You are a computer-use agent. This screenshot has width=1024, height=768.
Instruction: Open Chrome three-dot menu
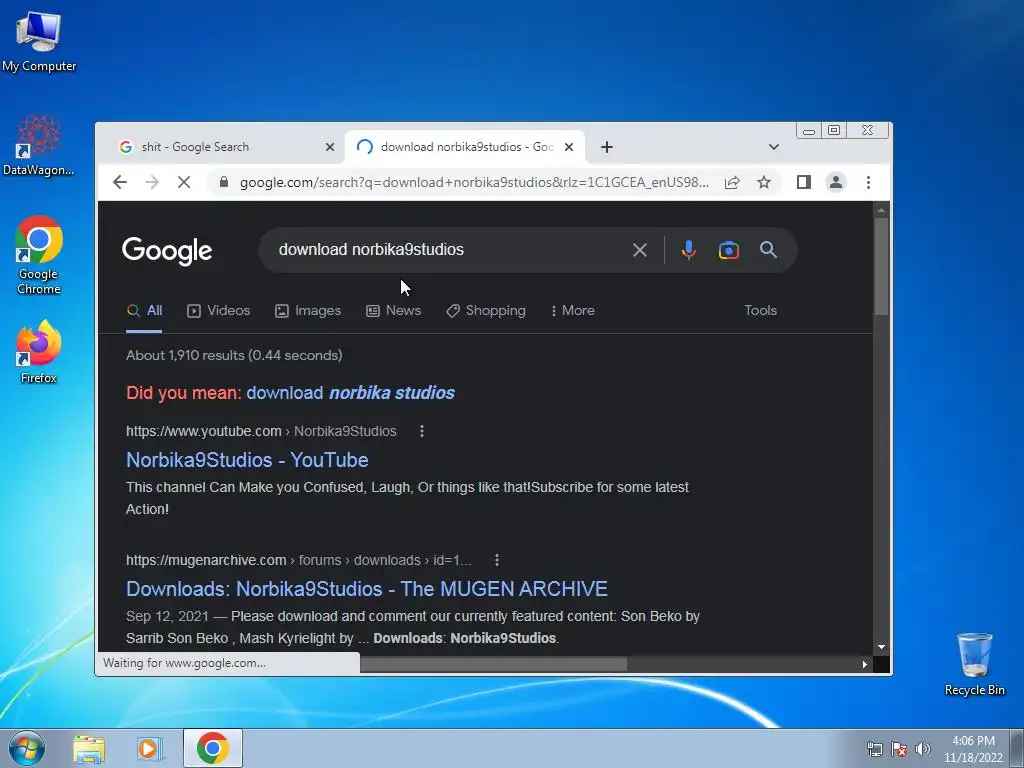tap(868, 182)
